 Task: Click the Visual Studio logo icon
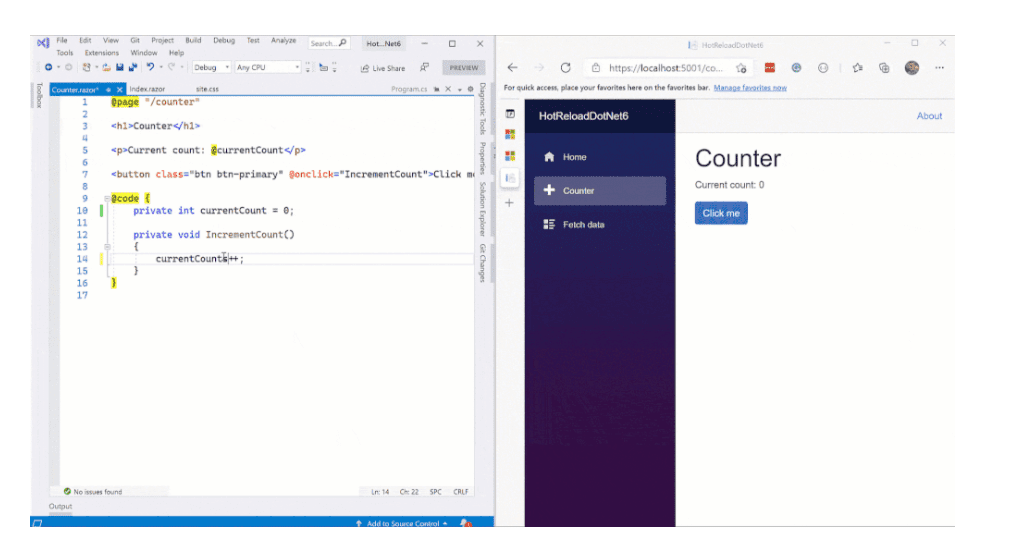point(43,43)
